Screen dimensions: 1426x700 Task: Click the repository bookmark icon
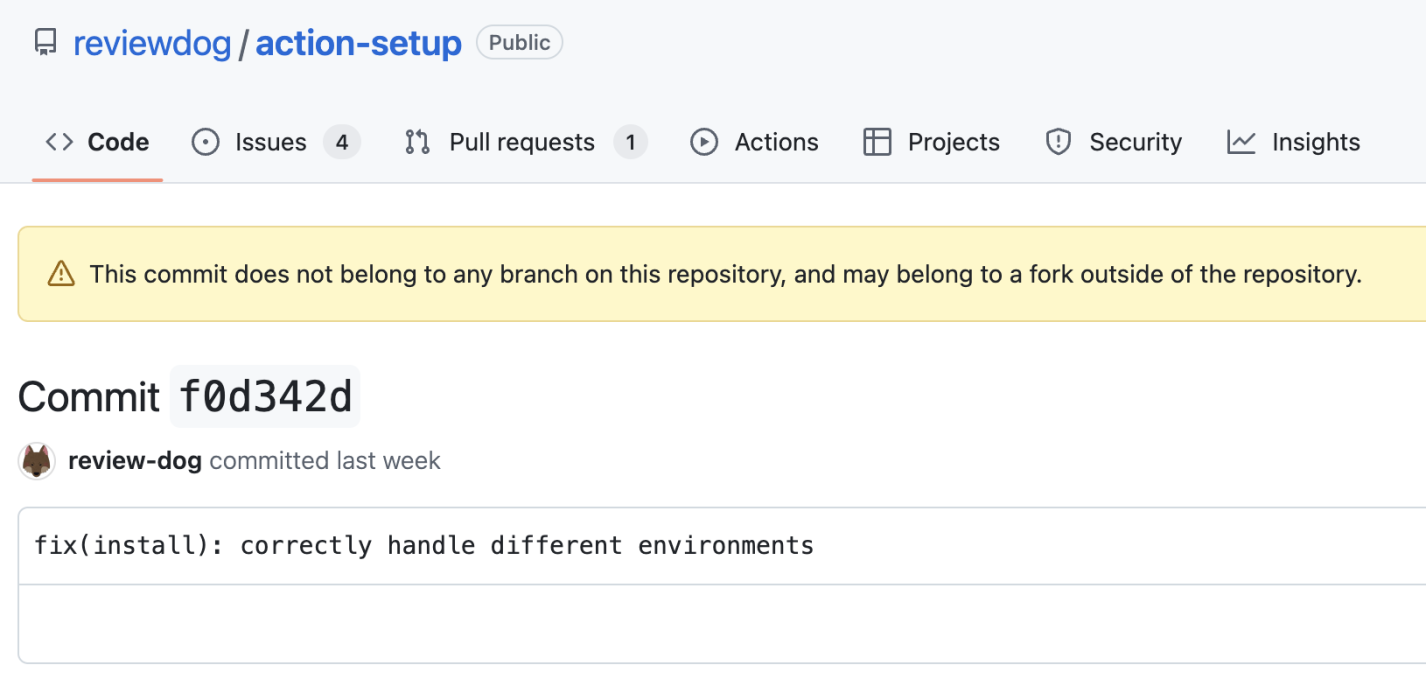click(x=44, y=42)
